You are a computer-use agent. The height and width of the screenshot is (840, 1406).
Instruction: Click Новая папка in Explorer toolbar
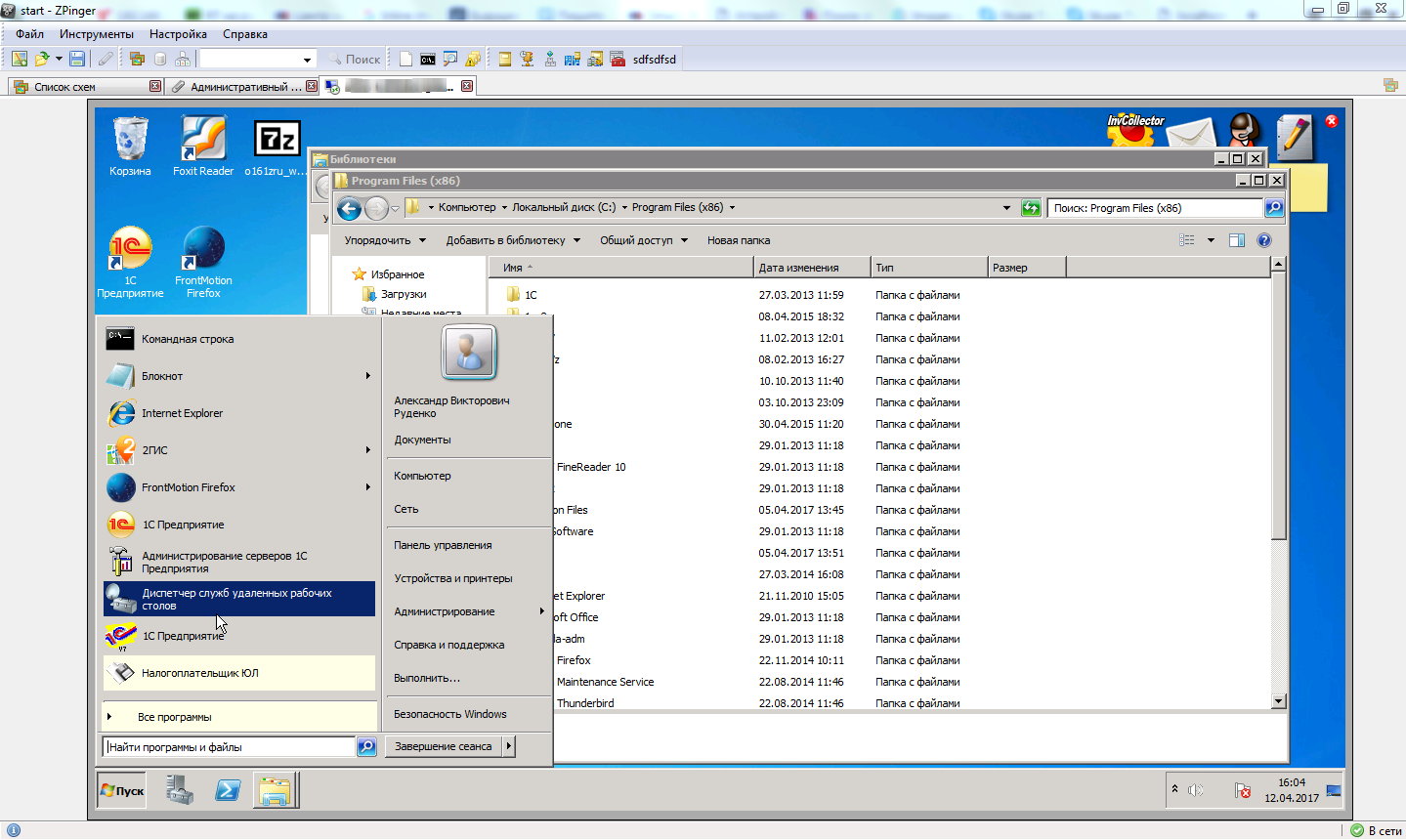coord(738,240)
